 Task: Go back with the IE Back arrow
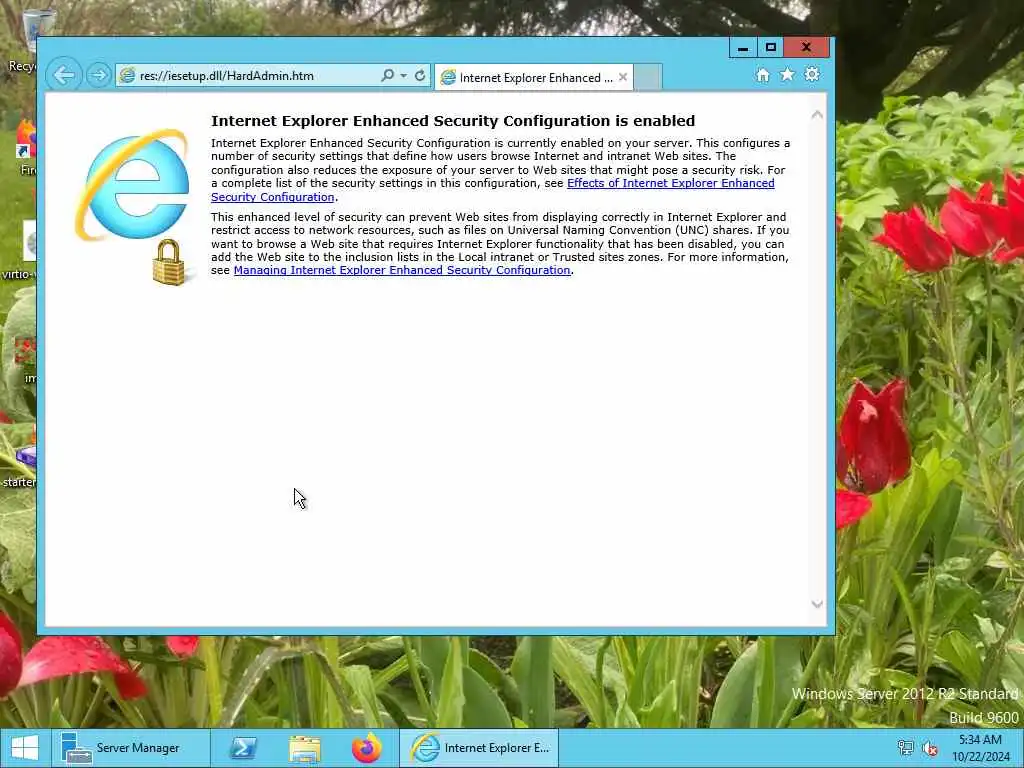[63, 75]
